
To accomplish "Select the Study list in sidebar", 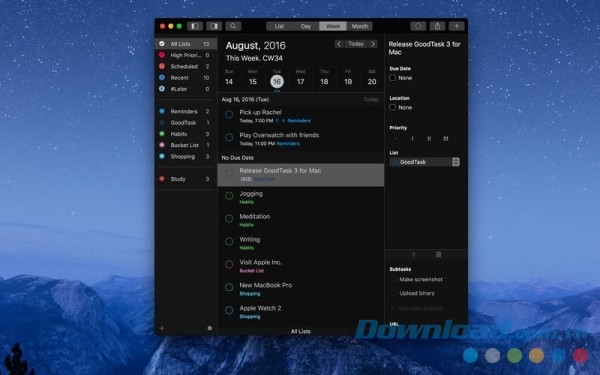I will 186,179.
